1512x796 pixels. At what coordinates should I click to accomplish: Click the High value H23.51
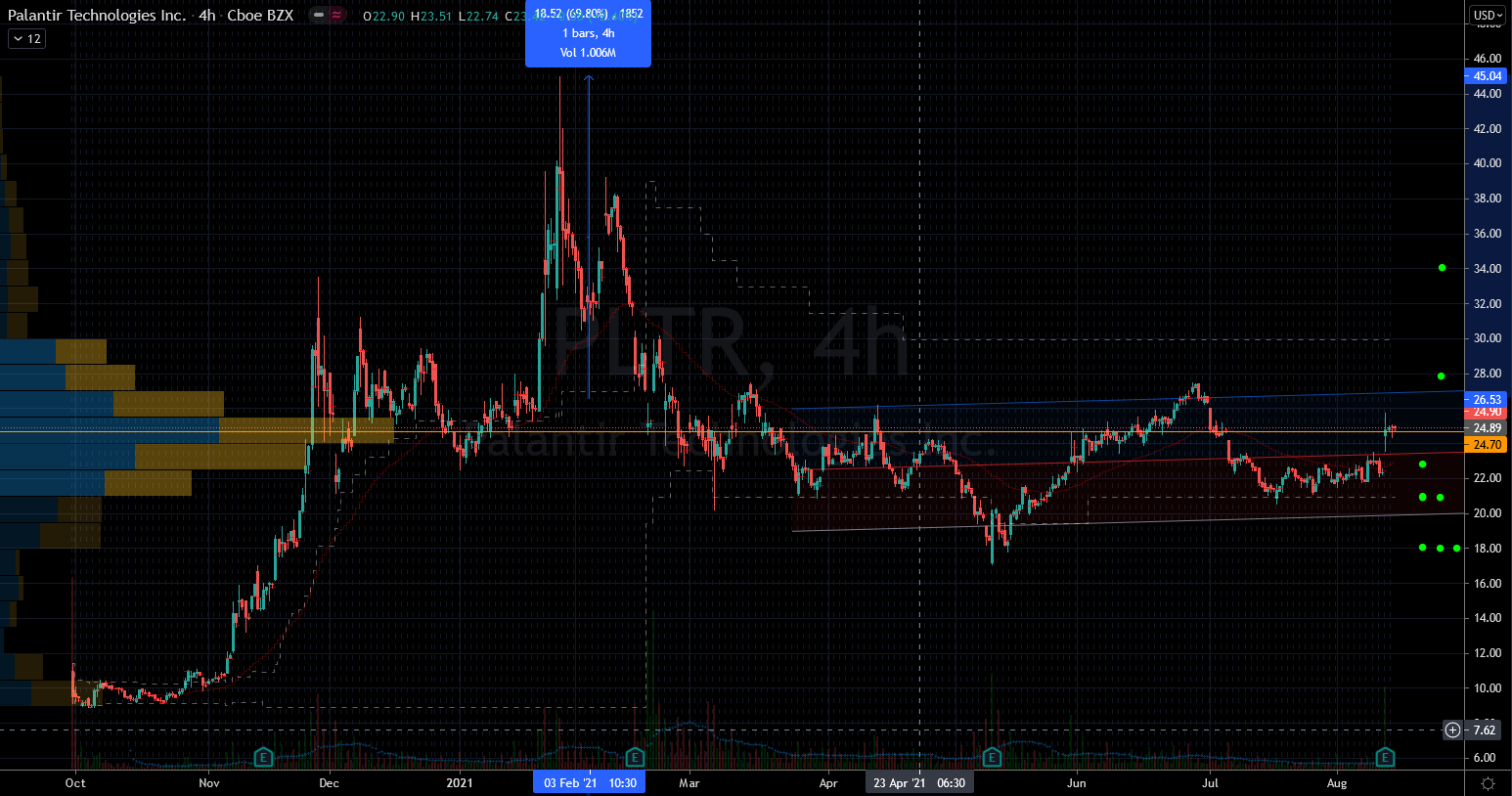pos(431,16)
